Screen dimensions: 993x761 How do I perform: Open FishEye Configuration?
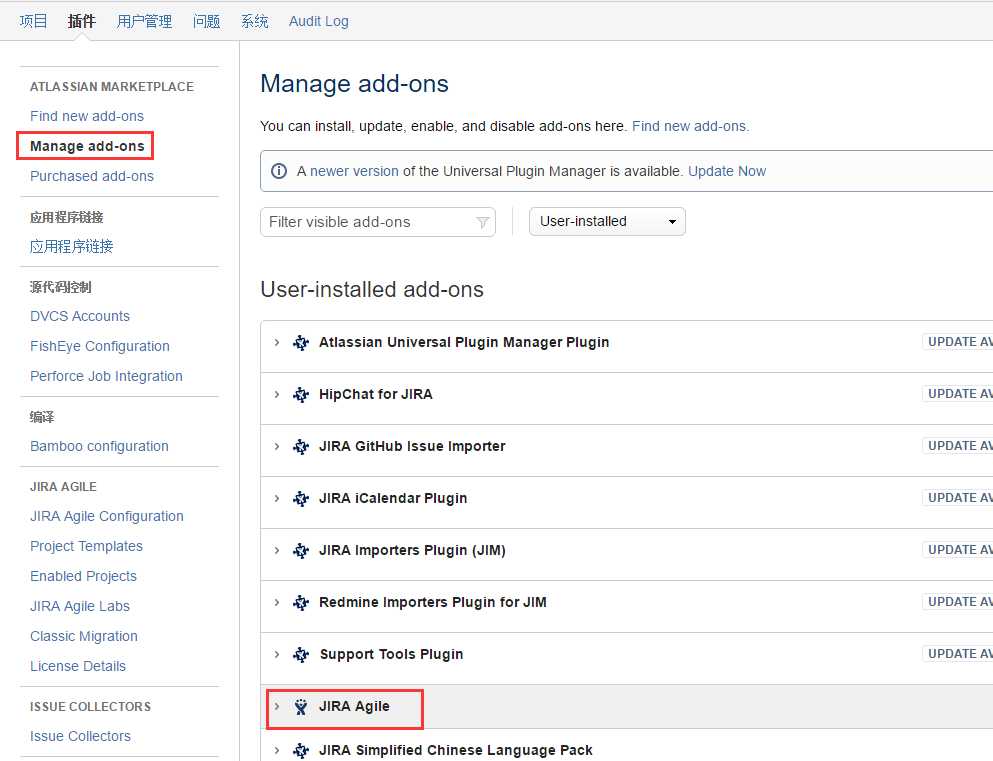[x=100, y=346]
